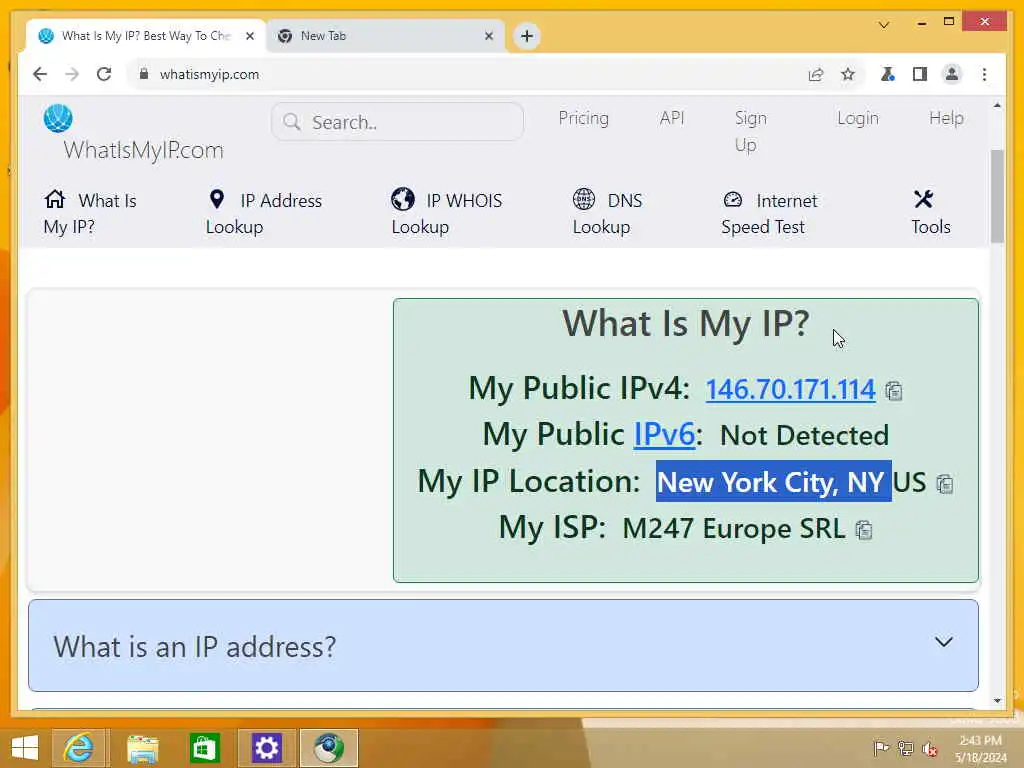Open the Tools nav item
Viewport: 1024px width, 768px height.
[x=930, y=213]
